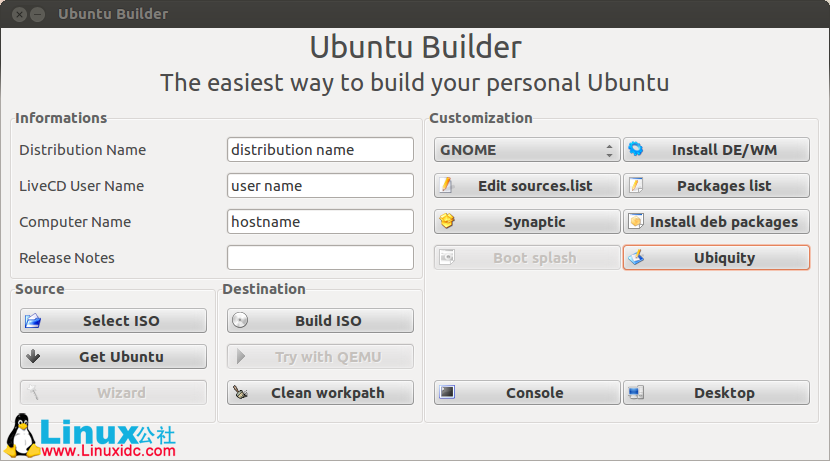Image resolution: width=830 pixels, height=461 pixels.
Task: Click Get Ubuntu button
Action: [x=113, y=357]
